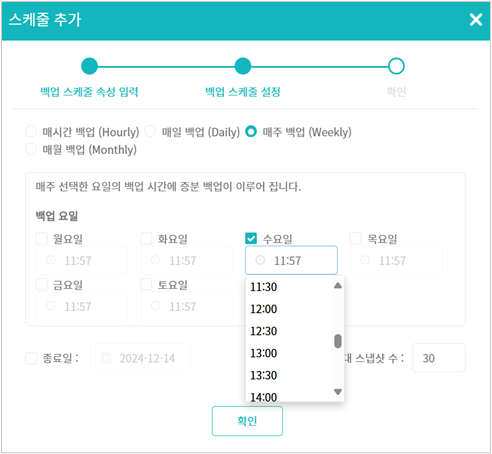Click the snapshot count field showing 30
Viewport: 492px width, 454px height.
click(x=439, y=358)
